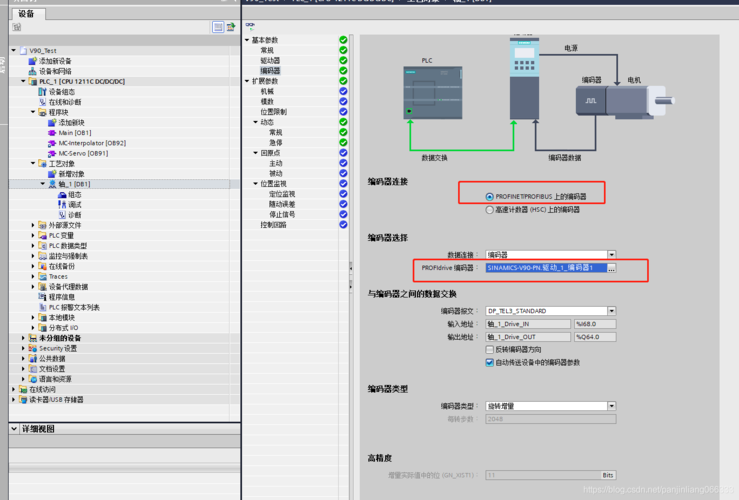Click the MC-Interpolator [OB92] block icon

click(52, 143)
